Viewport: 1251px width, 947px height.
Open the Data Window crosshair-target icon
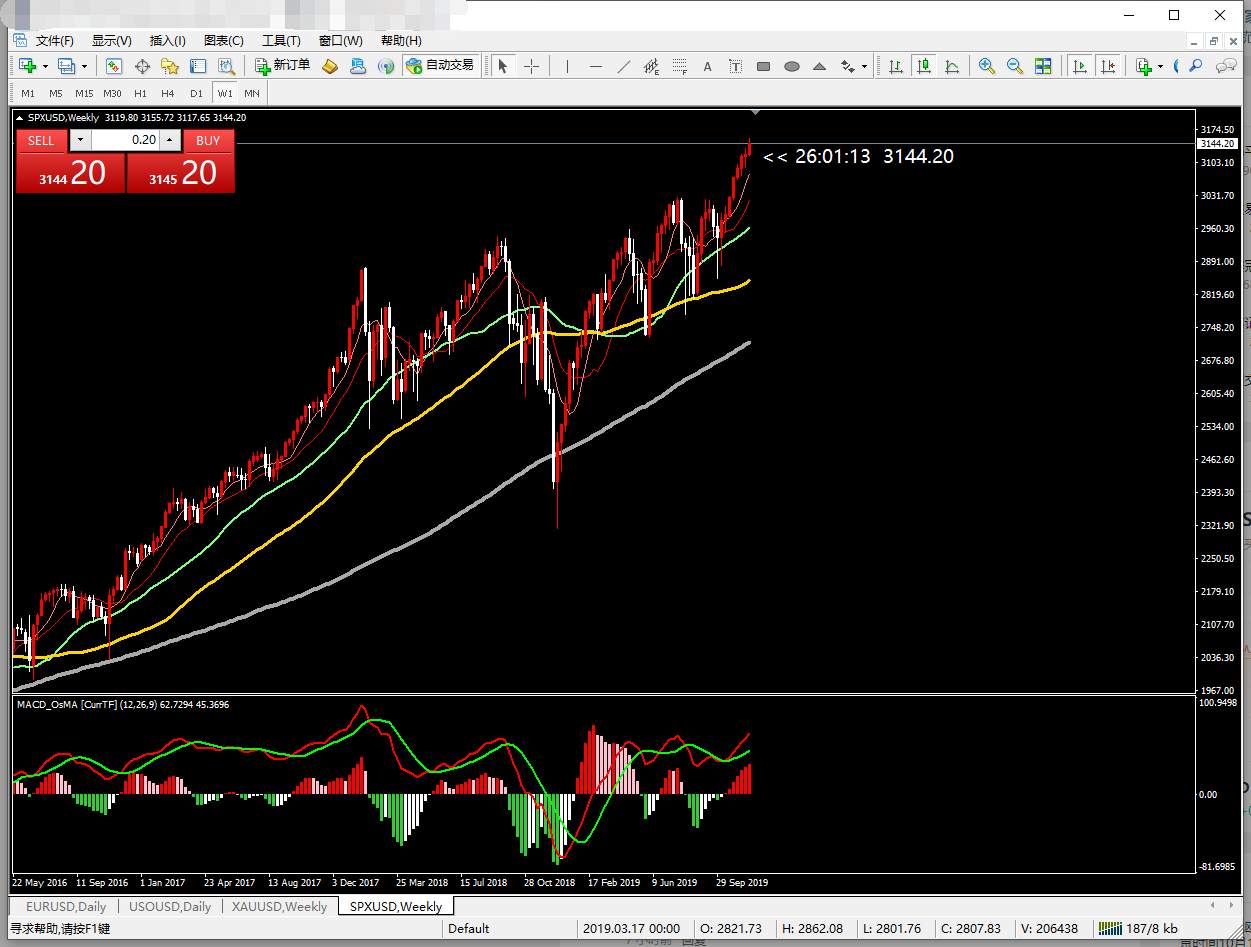tap(142, 66)
